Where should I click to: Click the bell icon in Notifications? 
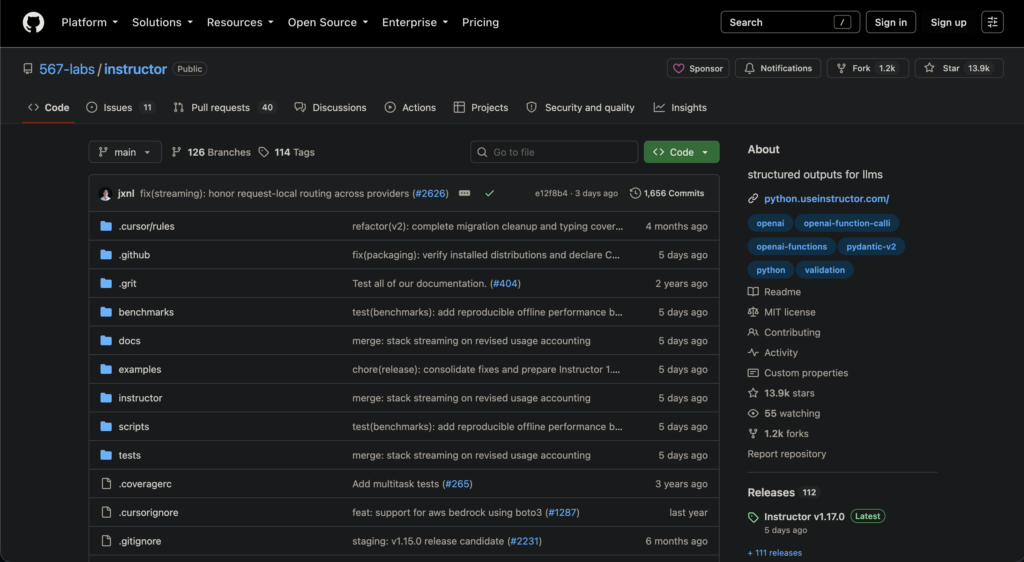pyautogui.click(x=749, y=68)
